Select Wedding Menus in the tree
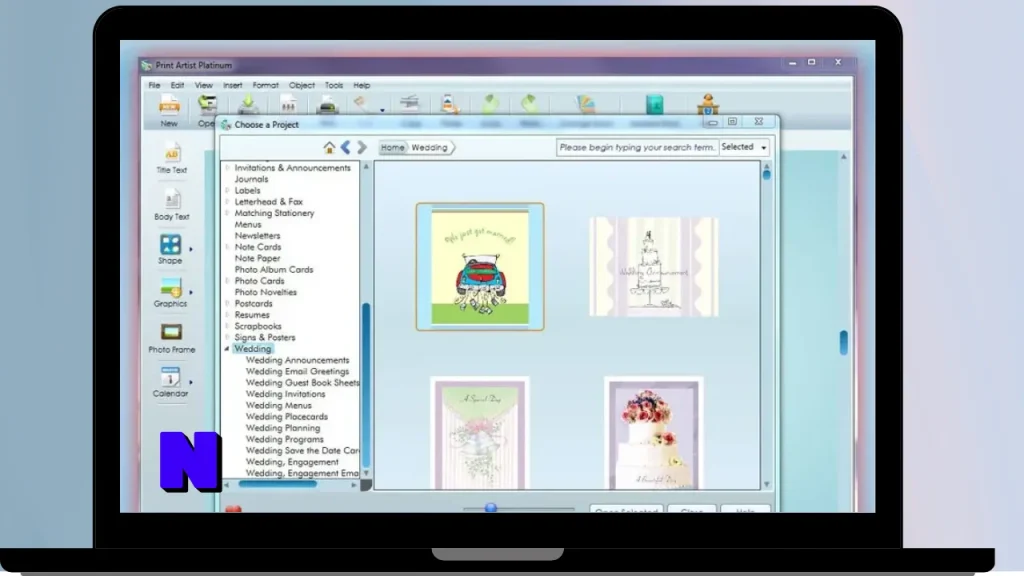Image resolution: width=1024 pixels, height=576 pixels. 279,406
